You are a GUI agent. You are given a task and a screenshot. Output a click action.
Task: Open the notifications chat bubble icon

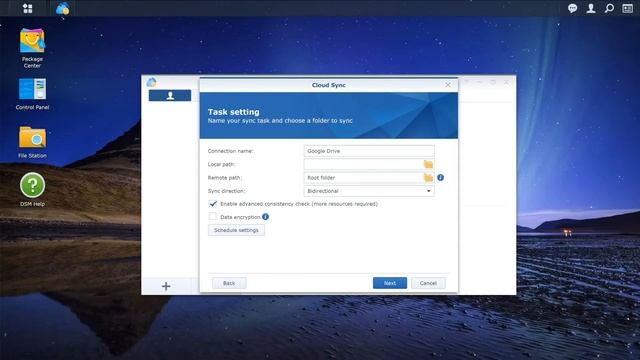[572, 8]
